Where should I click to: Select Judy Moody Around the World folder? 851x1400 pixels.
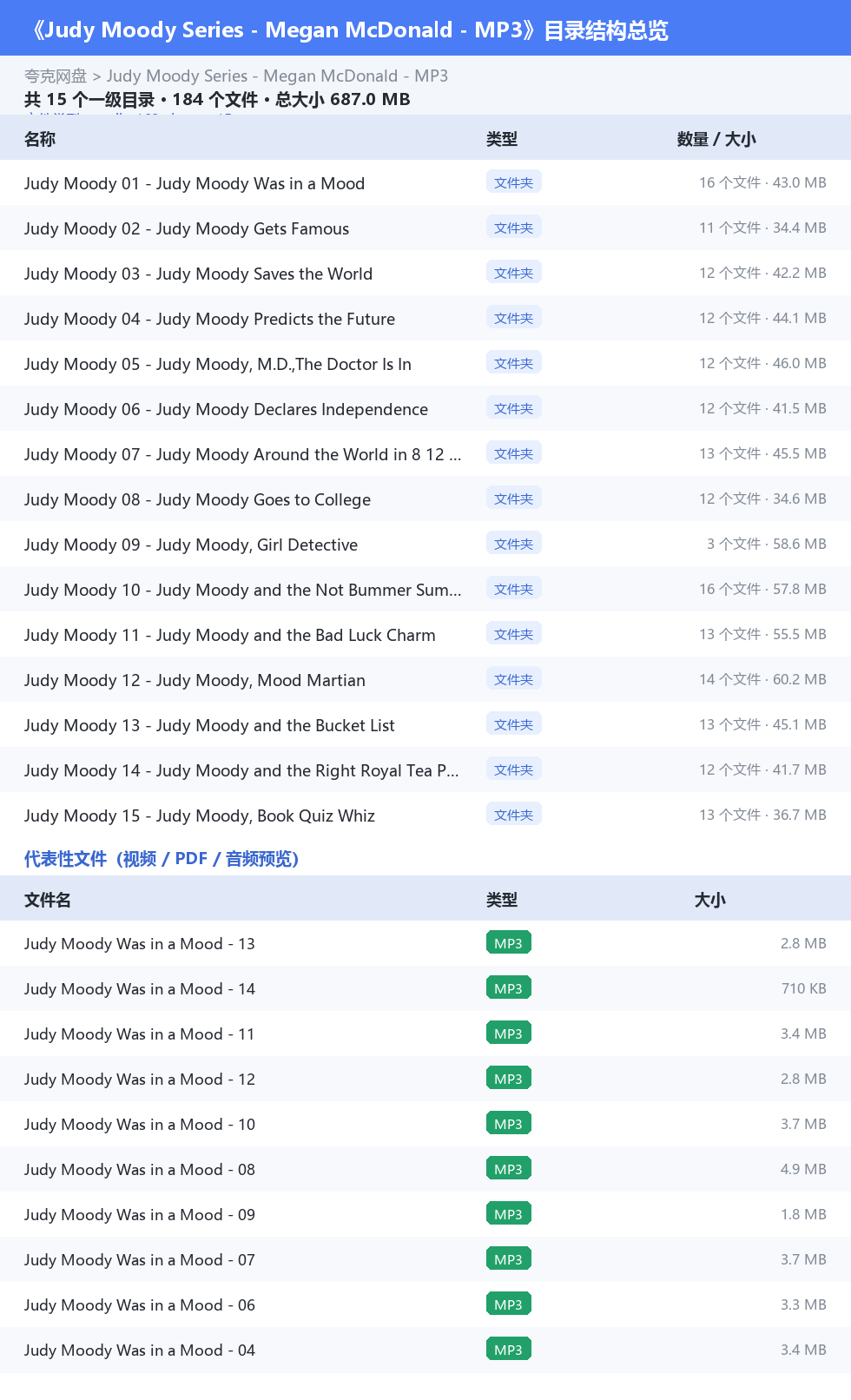click(243, 454)
